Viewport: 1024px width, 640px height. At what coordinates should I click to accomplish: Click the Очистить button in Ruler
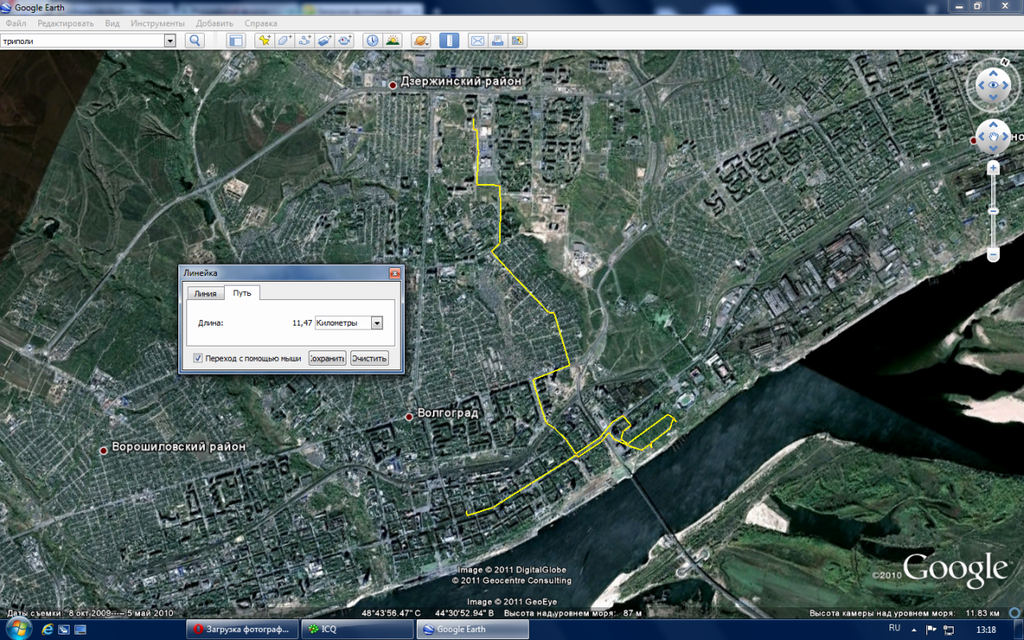pyautogui.click(x=369, y=358)
